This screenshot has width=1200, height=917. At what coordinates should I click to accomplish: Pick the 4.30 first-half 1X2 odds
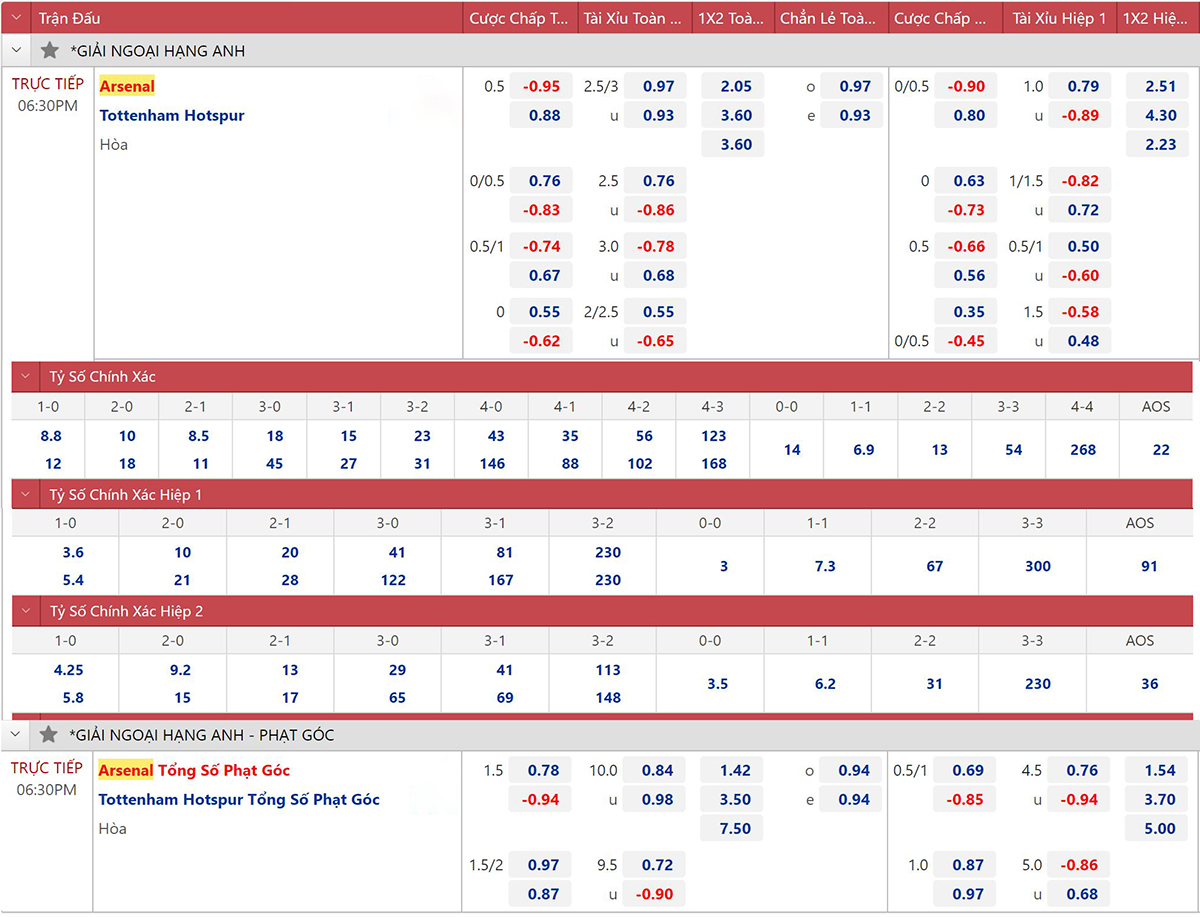(1160, 116)
